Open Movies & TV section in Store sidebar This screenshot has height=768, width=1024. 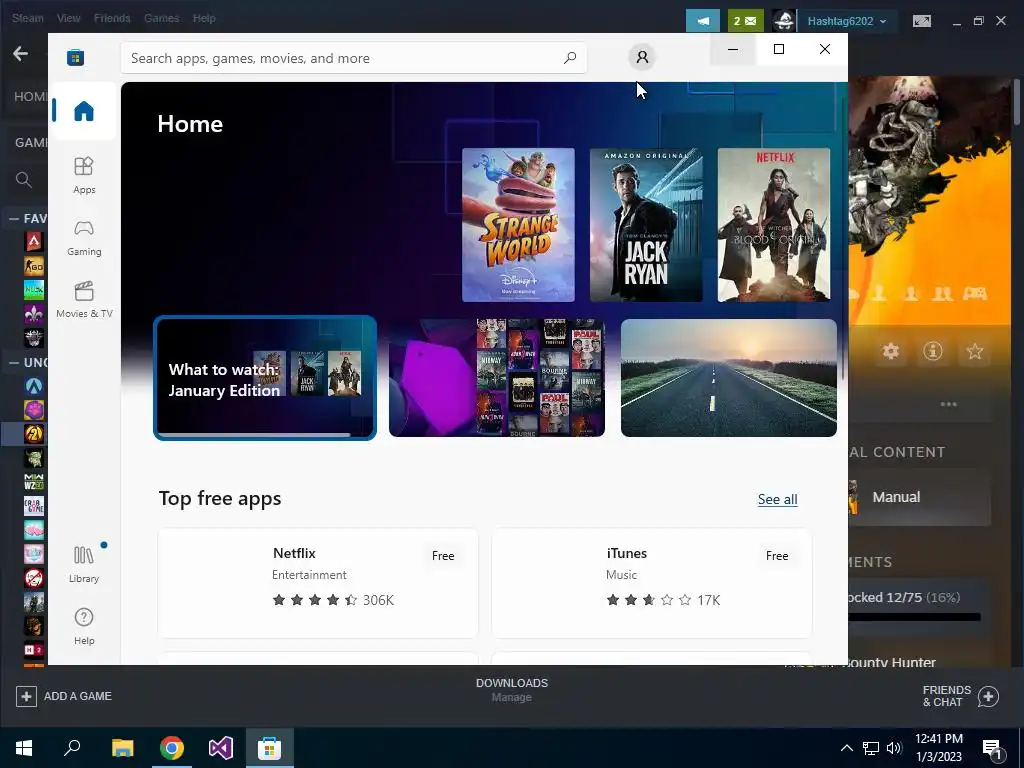[84, 299]
